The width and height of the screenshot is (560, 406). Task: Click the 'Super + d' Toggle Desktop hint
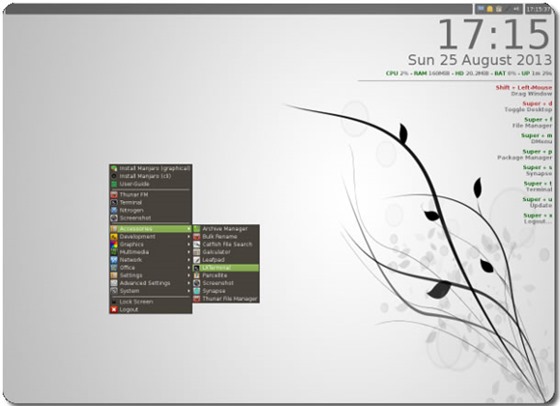pos(528,106)
